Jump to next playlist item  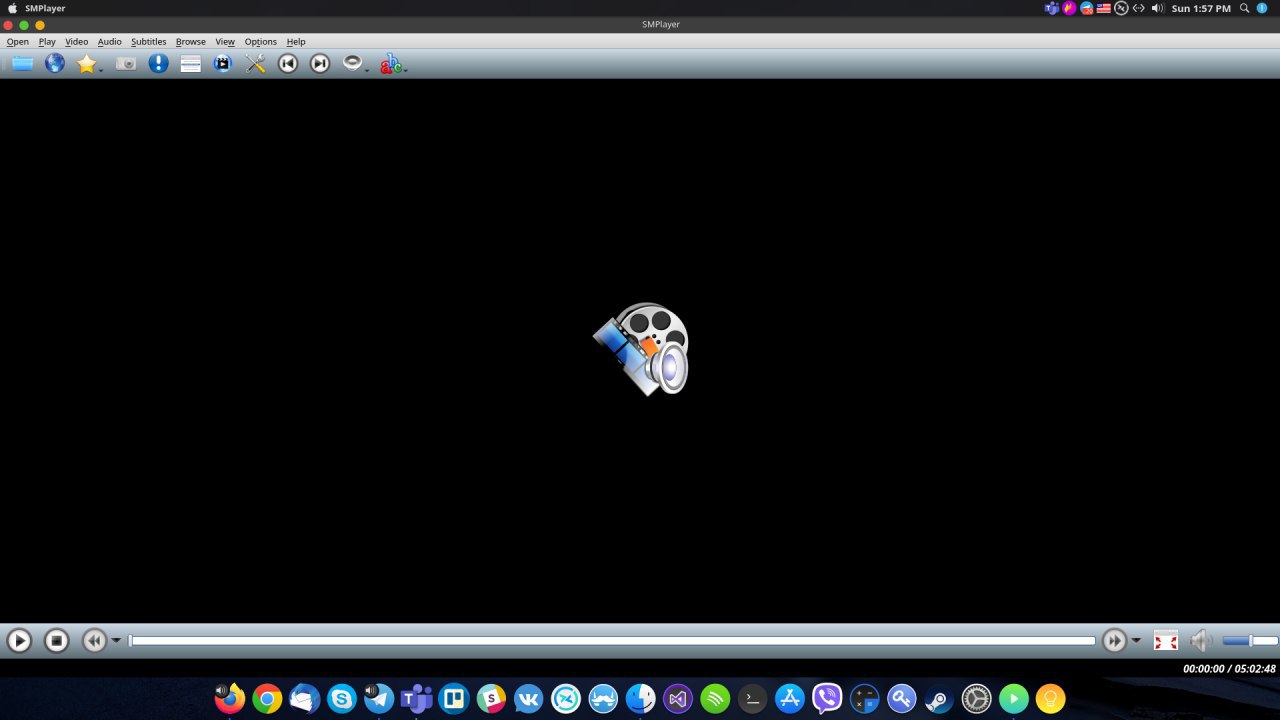click(320, 64)
